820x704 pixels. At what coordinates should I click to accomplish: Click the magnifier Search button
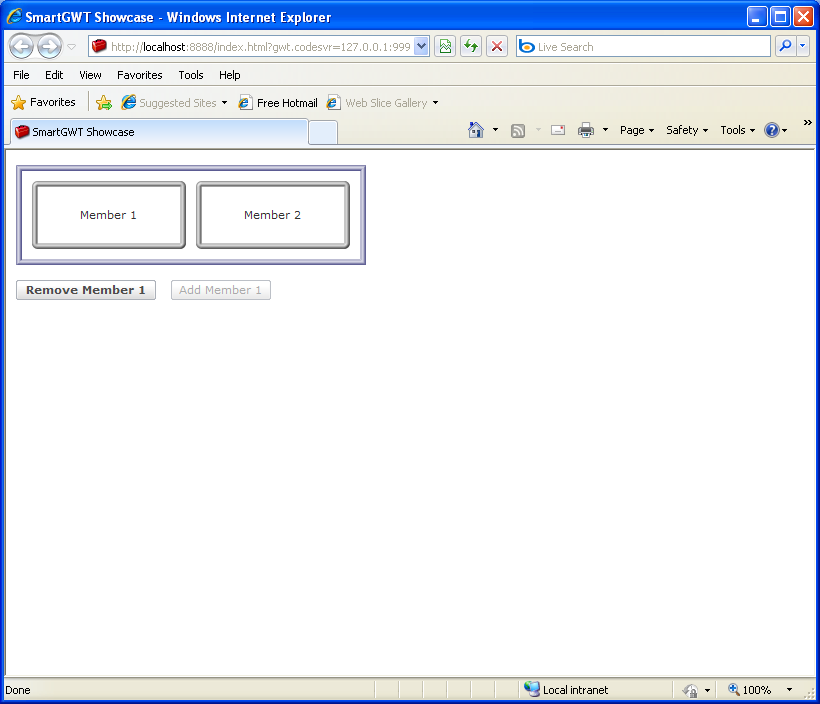click(785, 47)
